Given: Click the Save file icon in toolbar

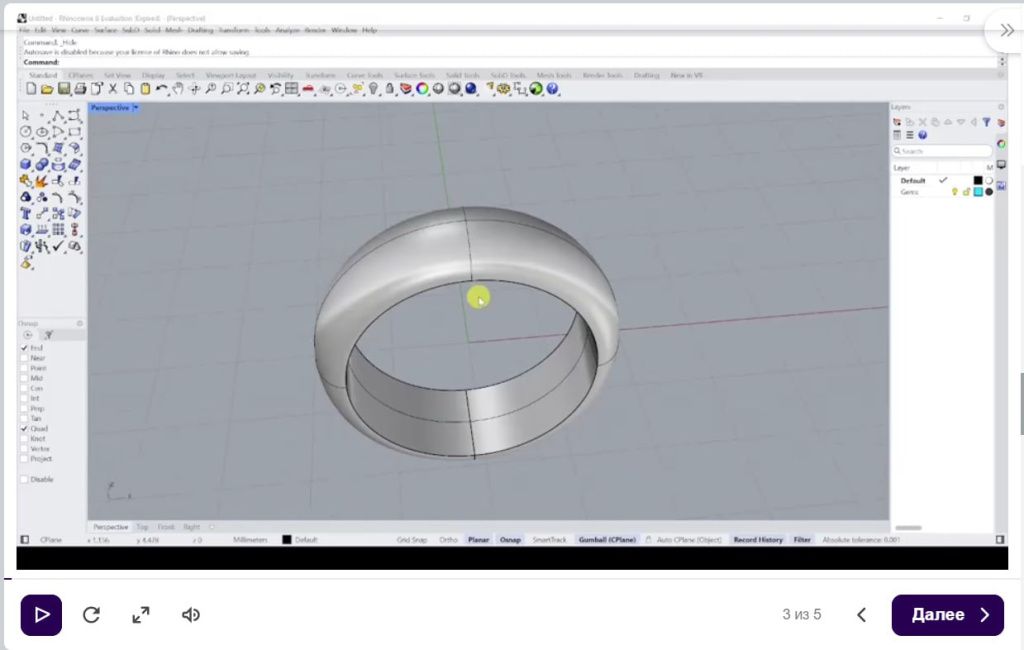Looking at the screenshot, I should 64,89.
